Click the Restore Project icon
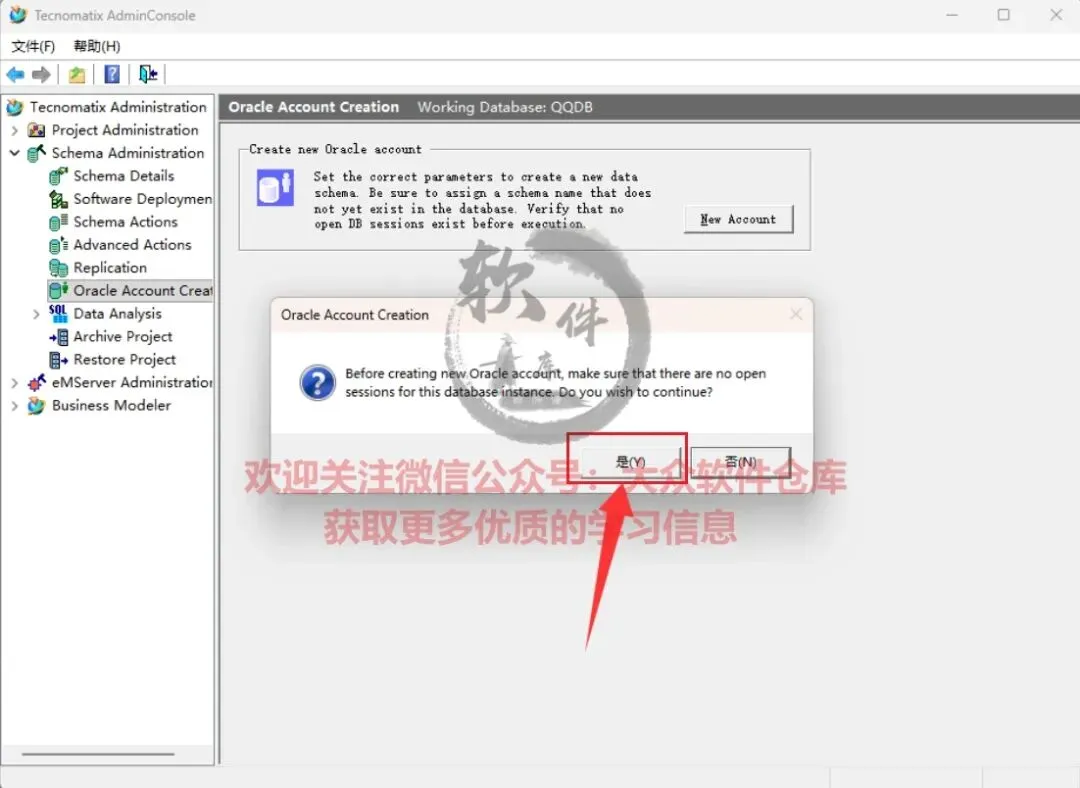The image size is (1080, 788). [59, 360]
